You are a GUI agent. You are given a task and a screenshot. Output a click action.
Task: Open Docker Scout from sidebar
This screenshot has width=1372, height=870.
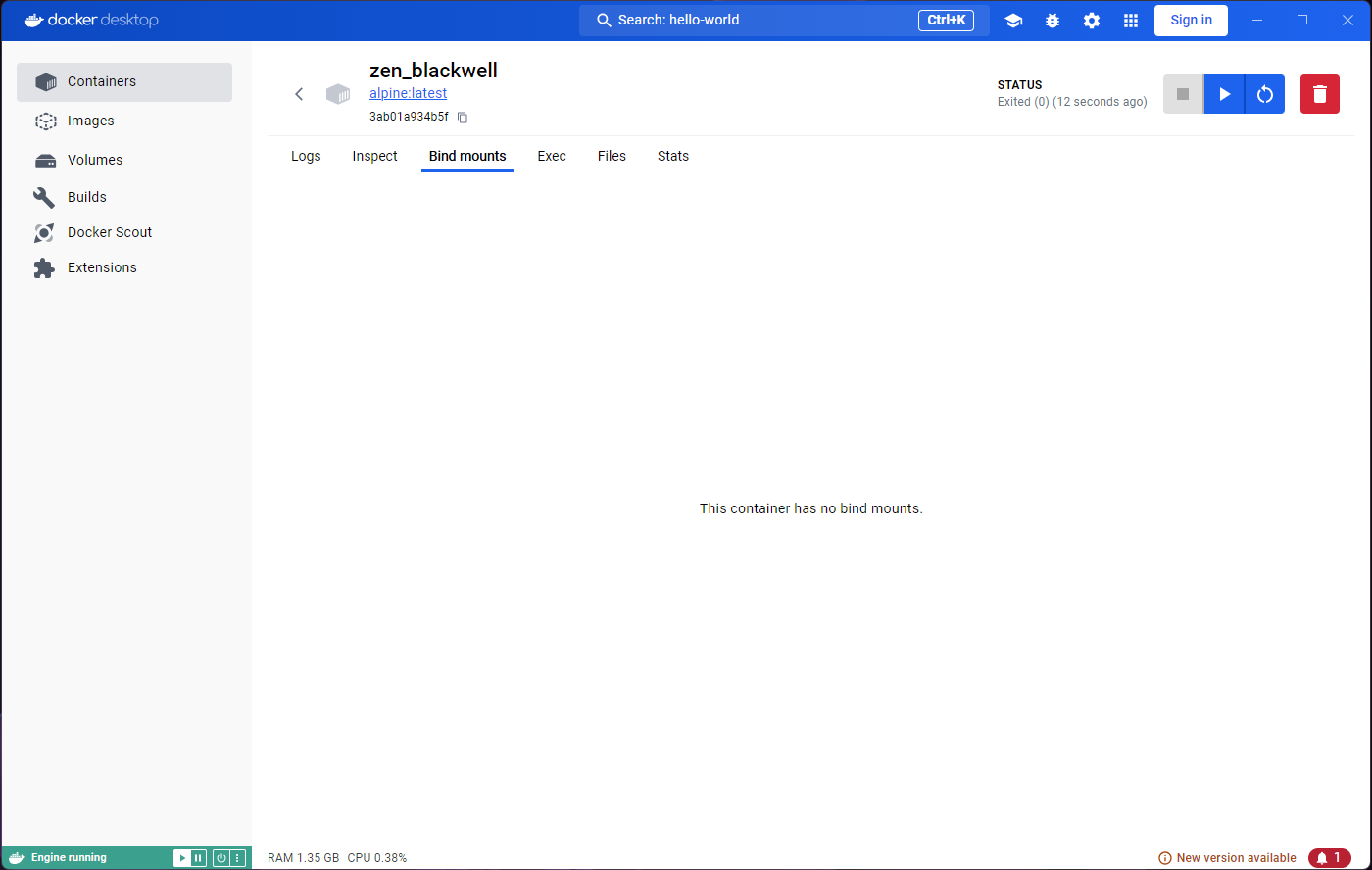124,232
